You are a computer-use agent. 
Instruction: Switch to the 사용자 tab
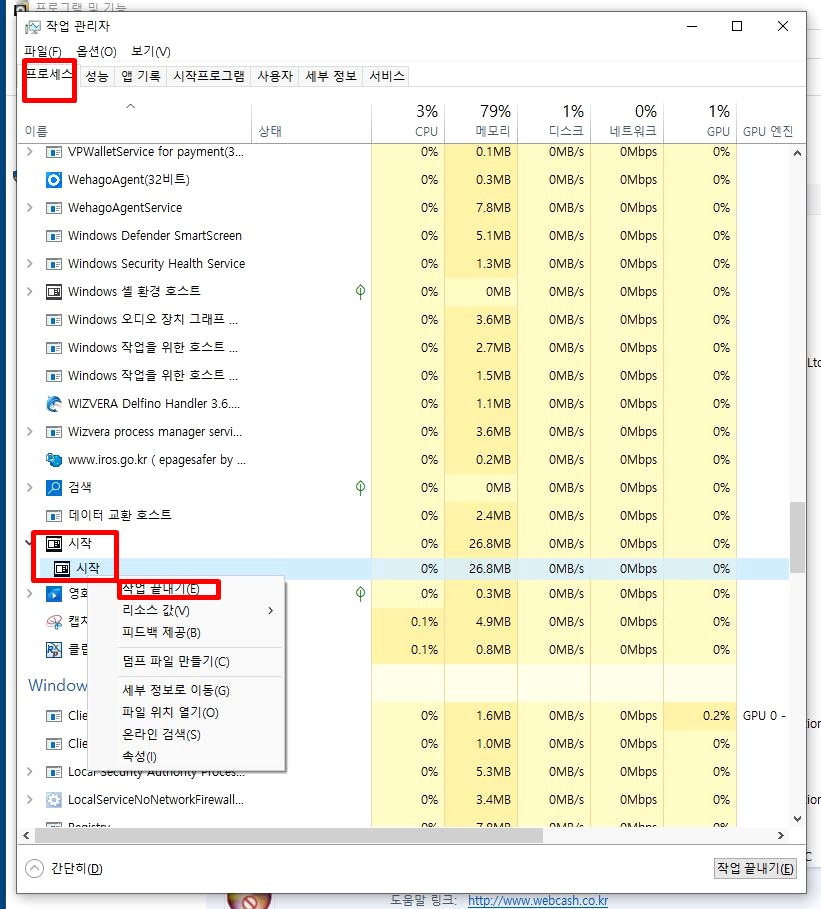pyautogui.click(x=275, y=76)
